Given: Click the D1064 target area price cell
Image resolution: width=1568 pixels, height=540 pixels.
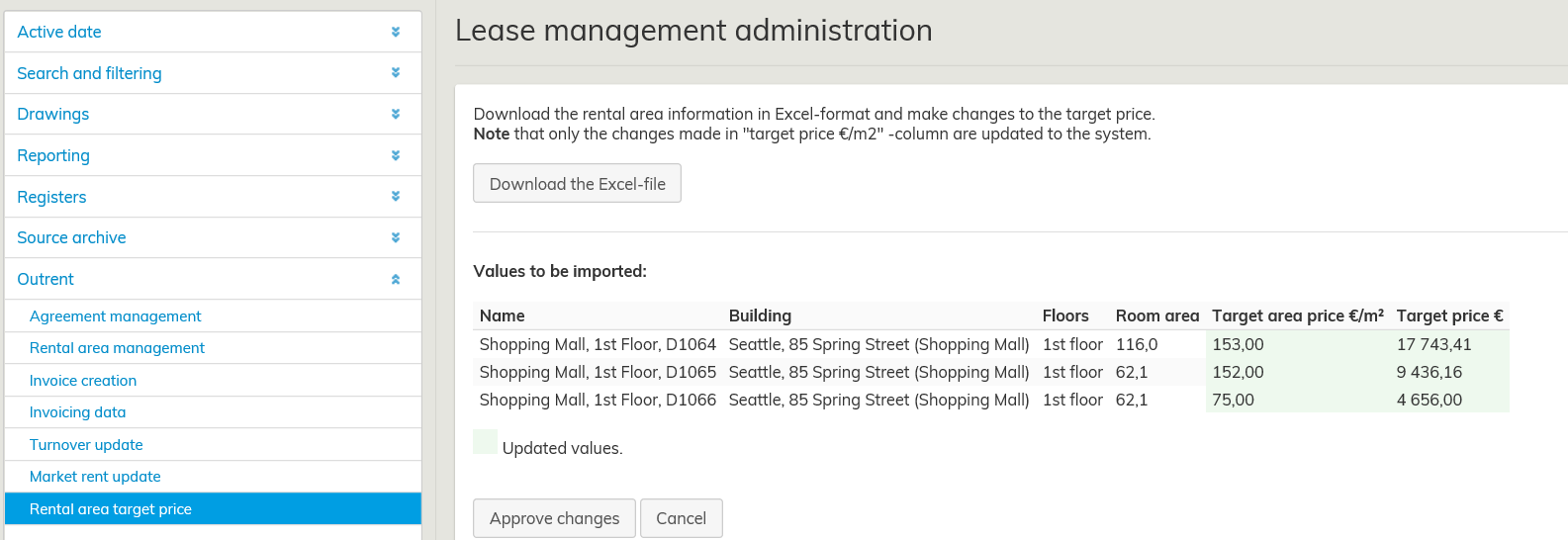Looking at the screenshot, I should point(1238,344).
